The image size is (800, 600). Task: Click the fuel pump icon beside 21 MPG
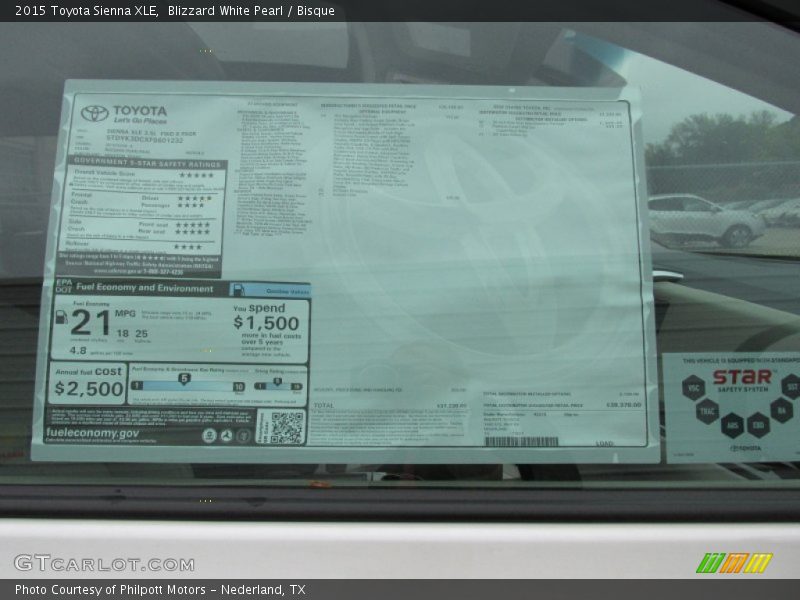61,317
